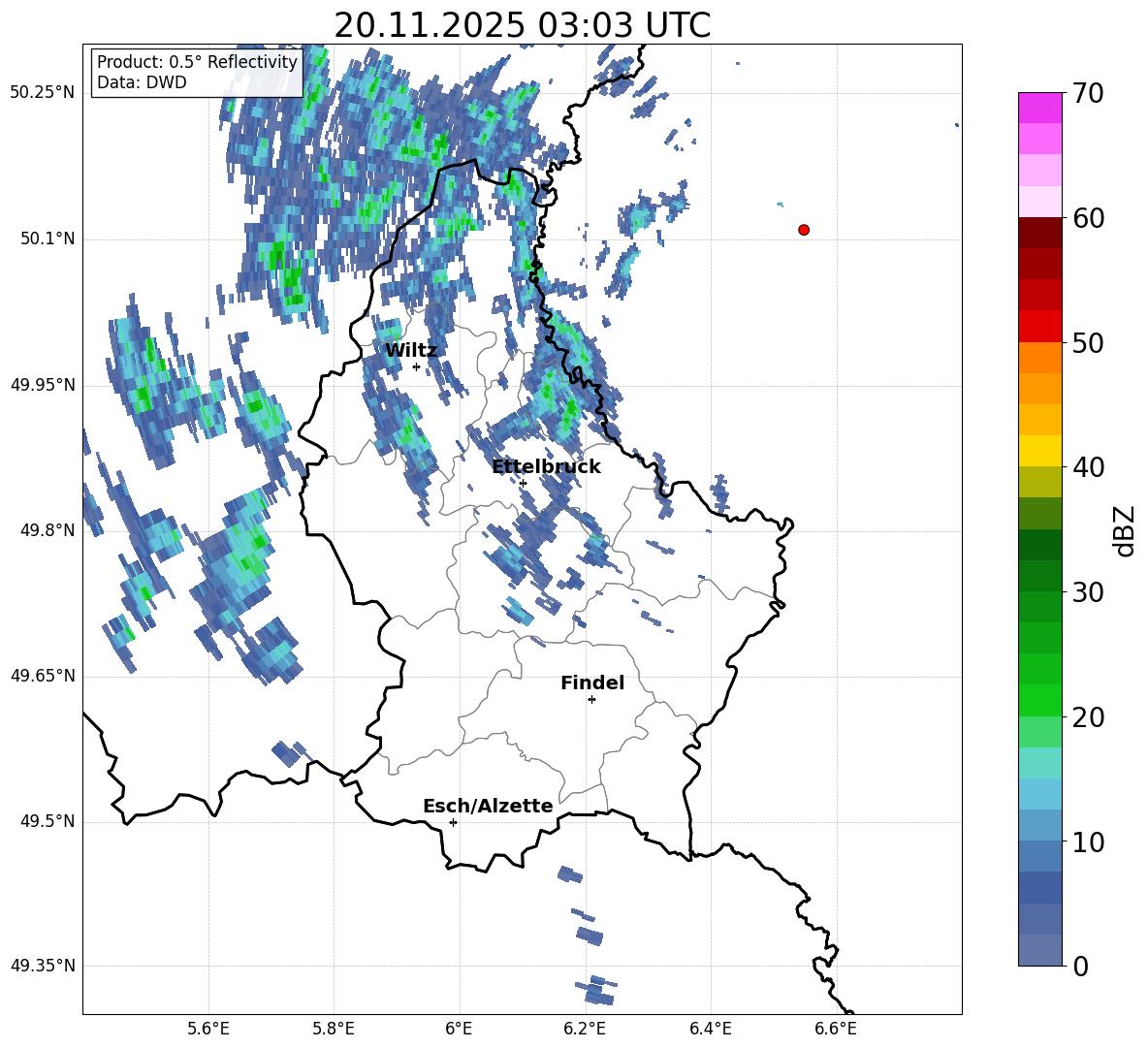Click the Findel city label
1148x1048 pixels.
coord(592,683)
